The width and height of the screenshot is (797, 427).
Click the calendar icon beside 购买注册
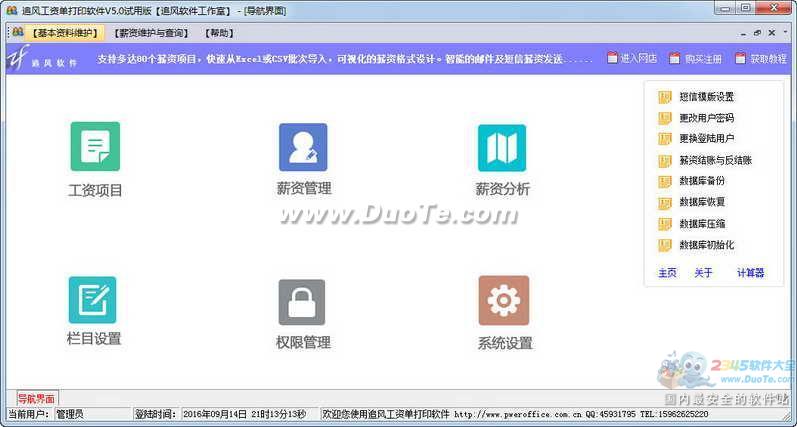point(675,58)
